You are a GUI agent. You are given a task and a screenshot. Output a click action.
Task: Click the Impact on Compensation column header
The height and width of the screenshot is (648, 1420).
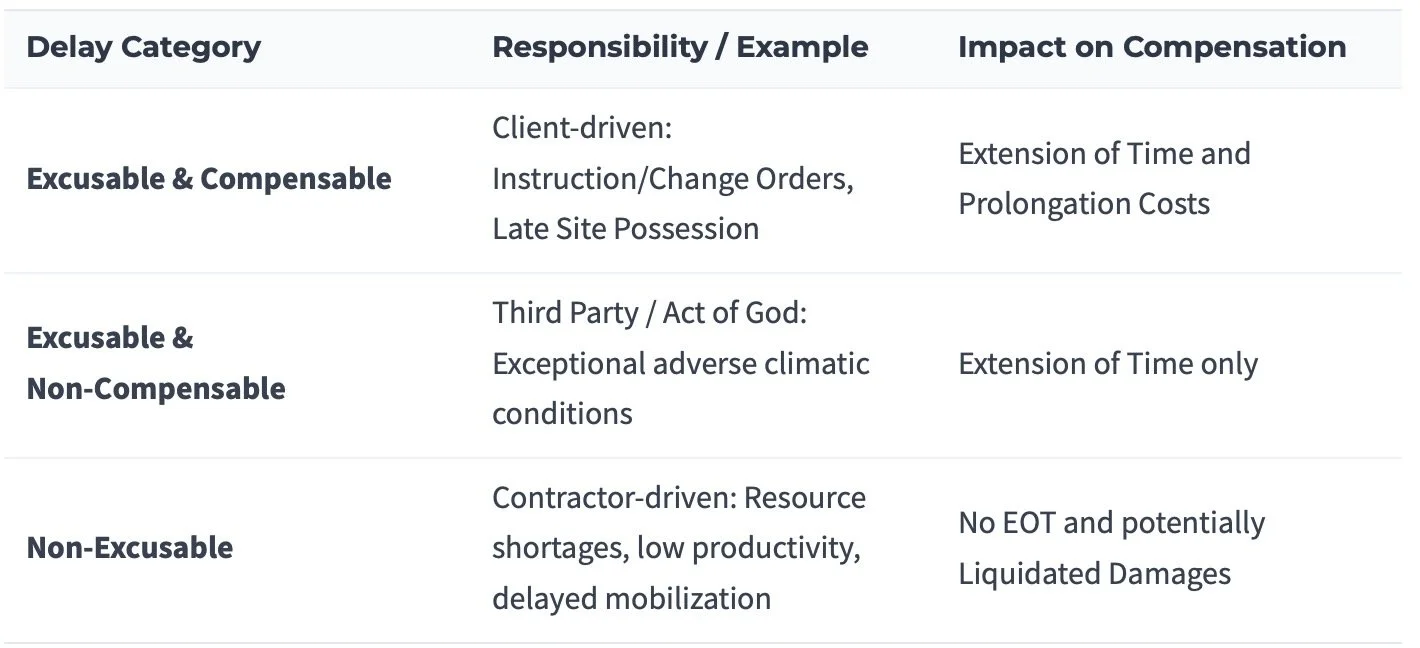1152,47
